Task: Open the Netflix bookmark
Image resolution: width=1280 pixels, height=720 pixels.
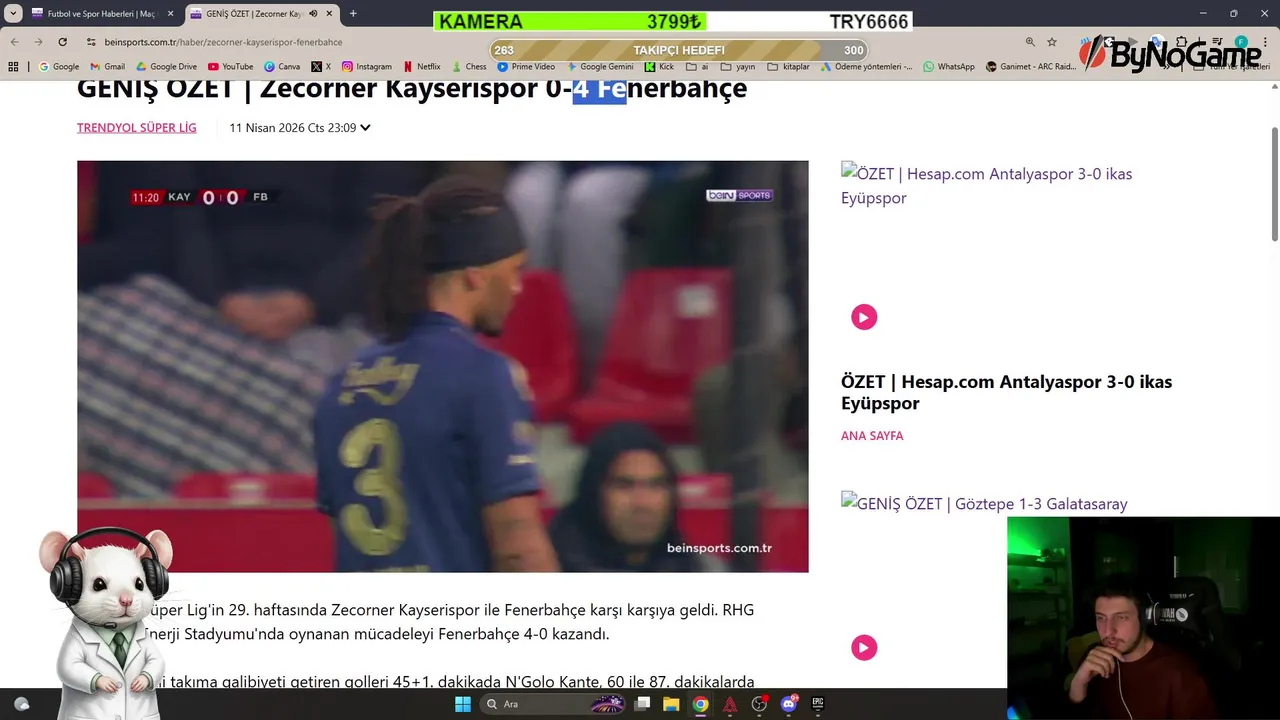Action: 421,67
